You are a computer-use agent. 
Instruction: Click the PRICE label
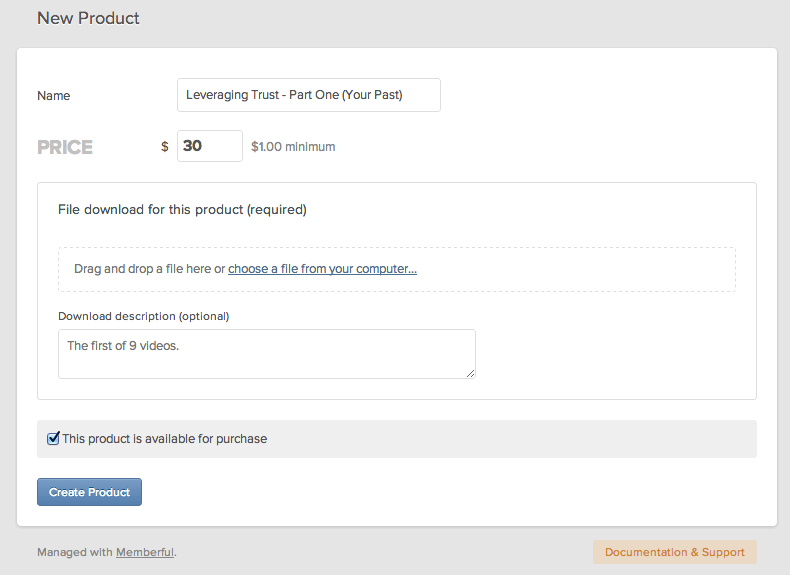(65, 147)
